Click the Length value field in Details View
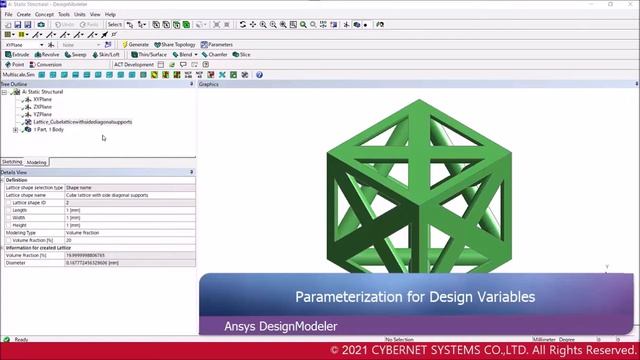Image resolution: width=640 pixels, height=360 pixels. pyautogui.click(x=130, y=210)
